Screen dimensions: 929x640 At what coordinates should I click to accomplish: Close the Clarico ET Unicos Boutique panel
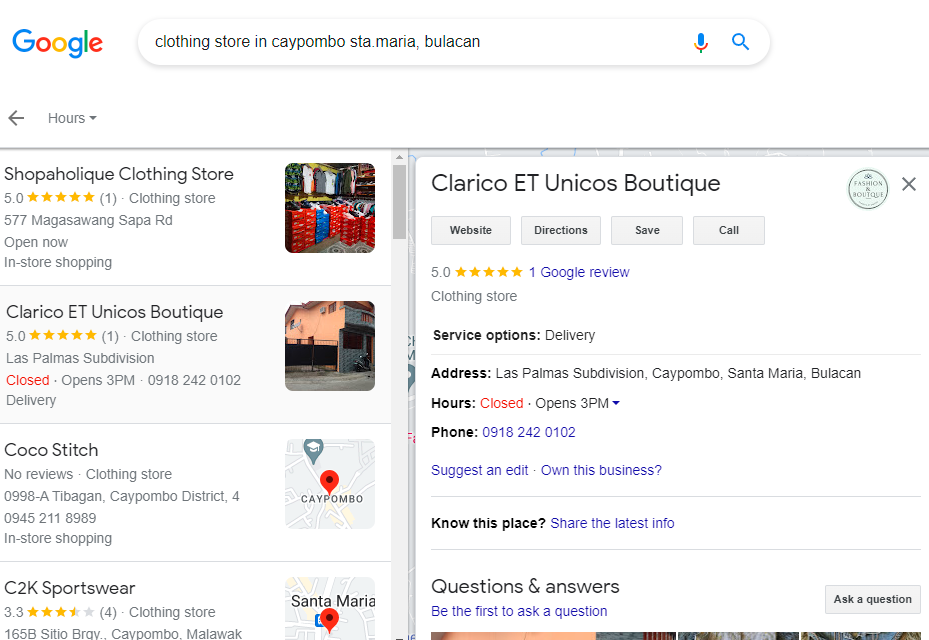(x=908, y=184)
